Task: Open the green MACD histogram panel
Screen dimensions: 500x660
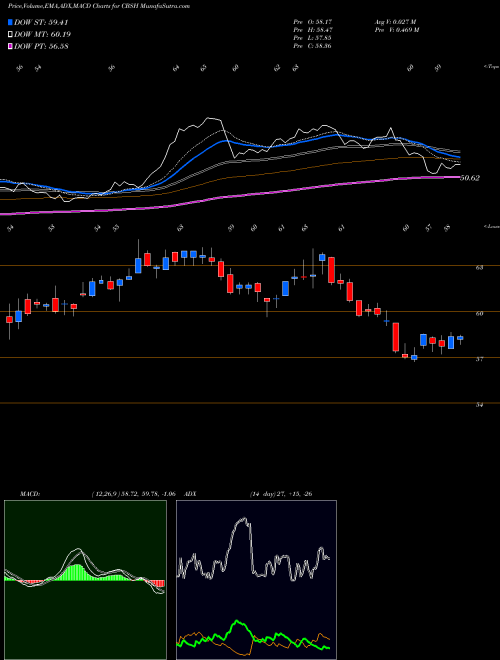Action: click(x=85, y=580)
